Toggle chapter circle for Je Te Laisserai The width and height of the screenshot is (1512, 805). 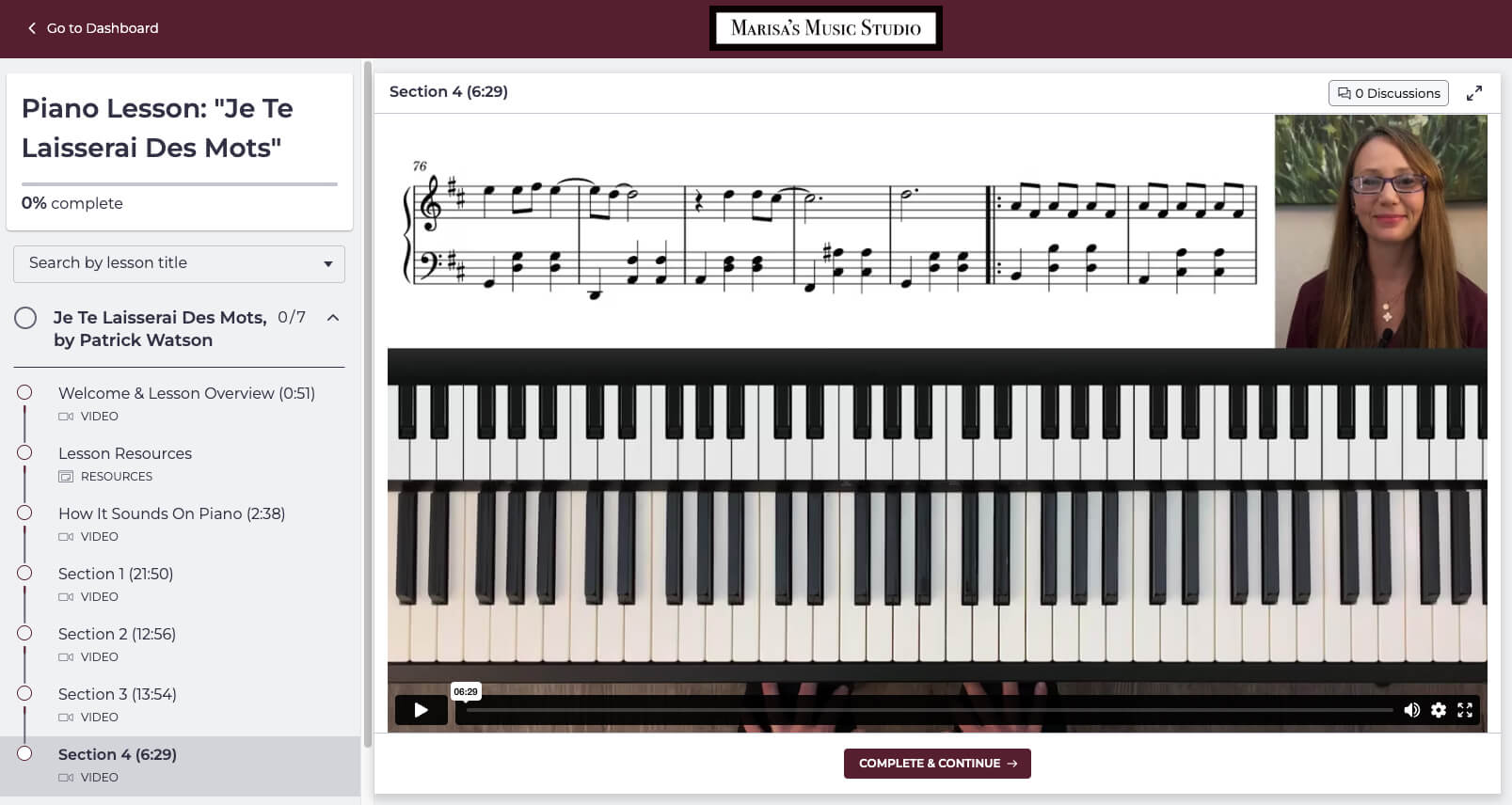[x=25, y=318]
